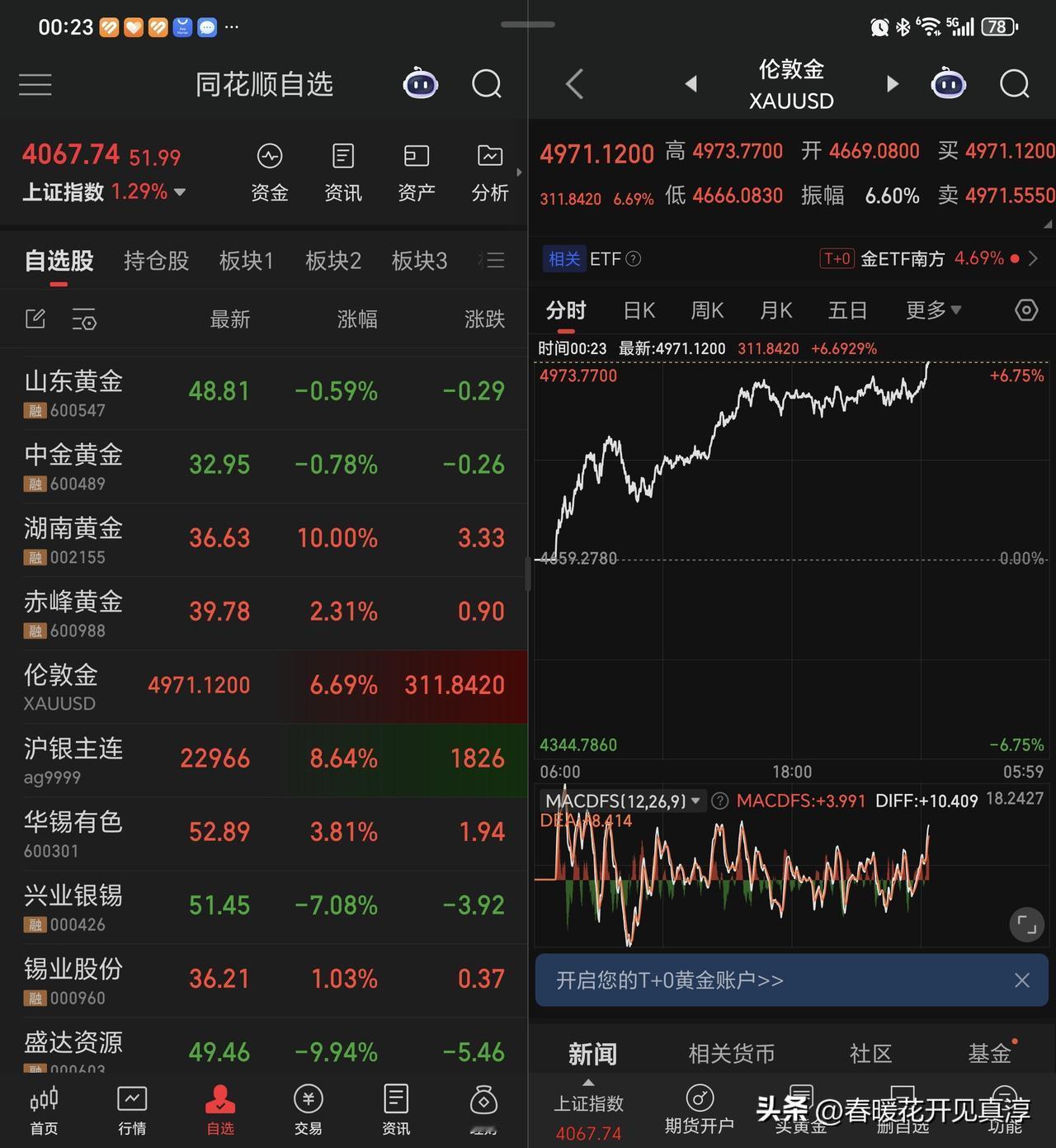Tap 开启您的T+0黄金账户 banner link
Image resolution: width=1056 pixels, height=1148 pixels.
[670, 980]
